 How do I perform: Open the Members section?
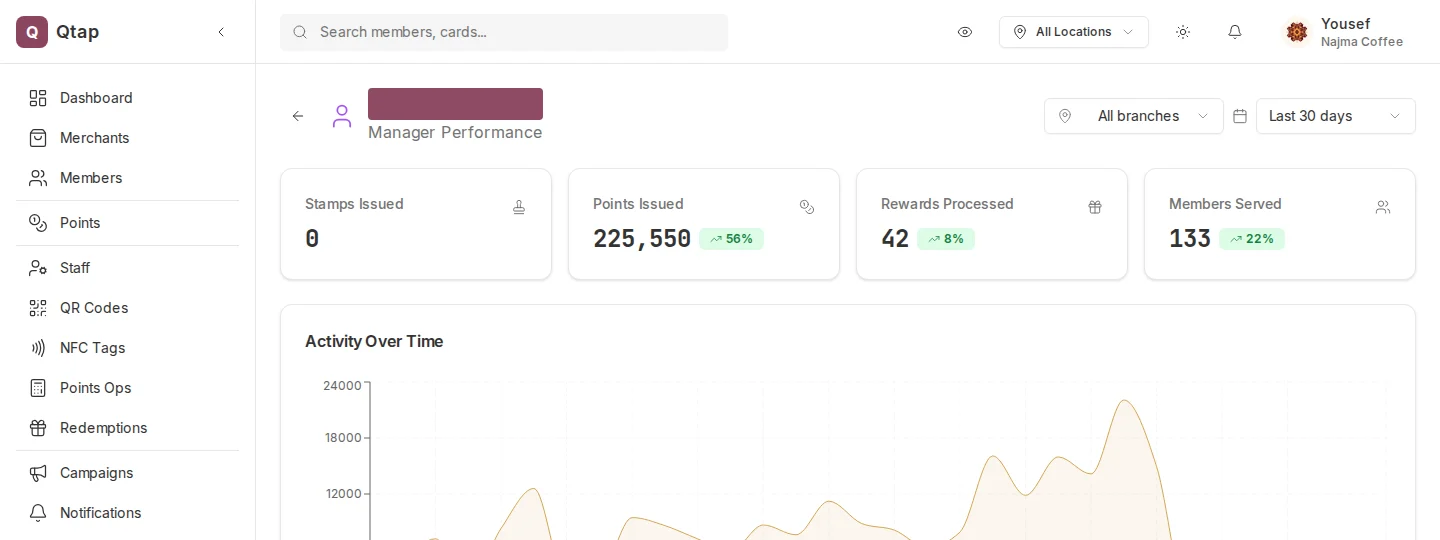click(x=128, y=178)
